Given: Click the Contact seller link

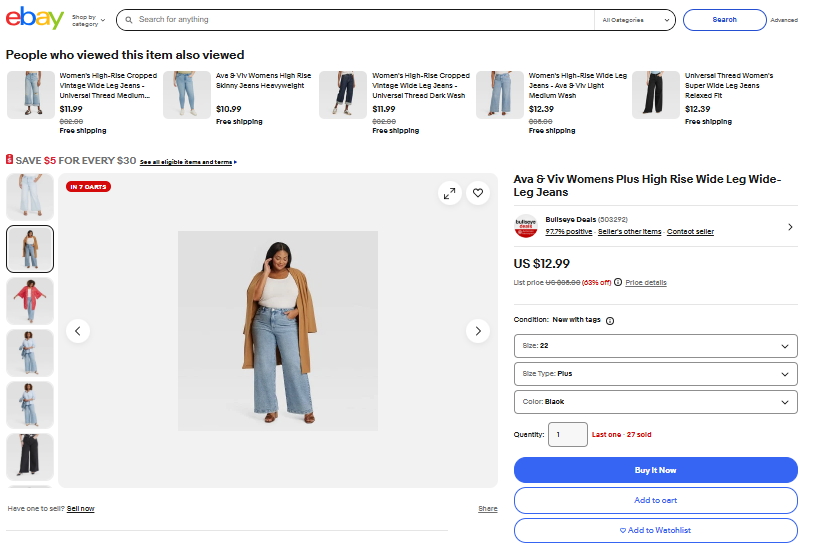Looking at the screenshot, I should click(690, 232).
